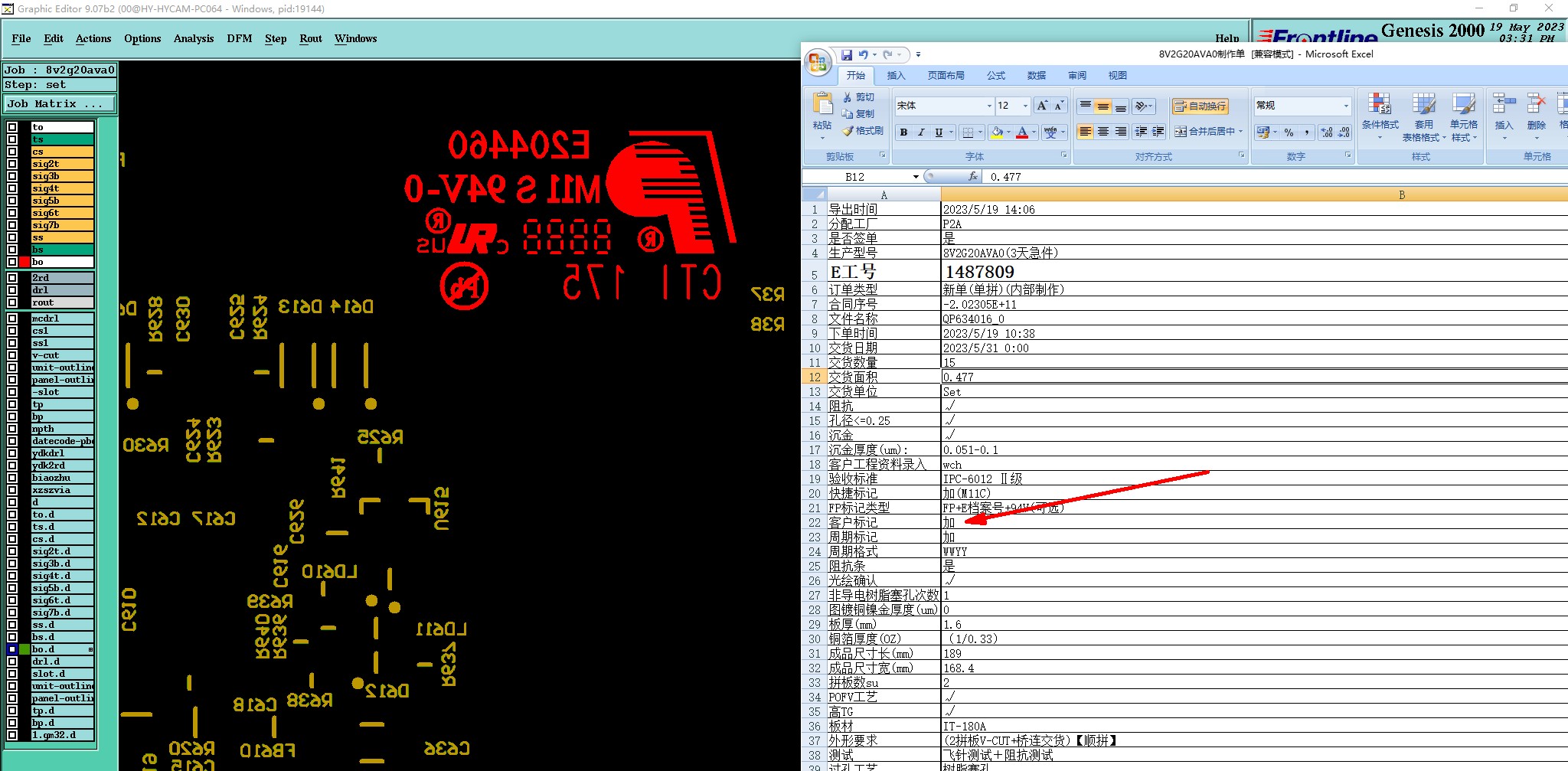Viewport: 1568px width, 771px height.
Task: Align cell text left
Action: coord(1086,132)
